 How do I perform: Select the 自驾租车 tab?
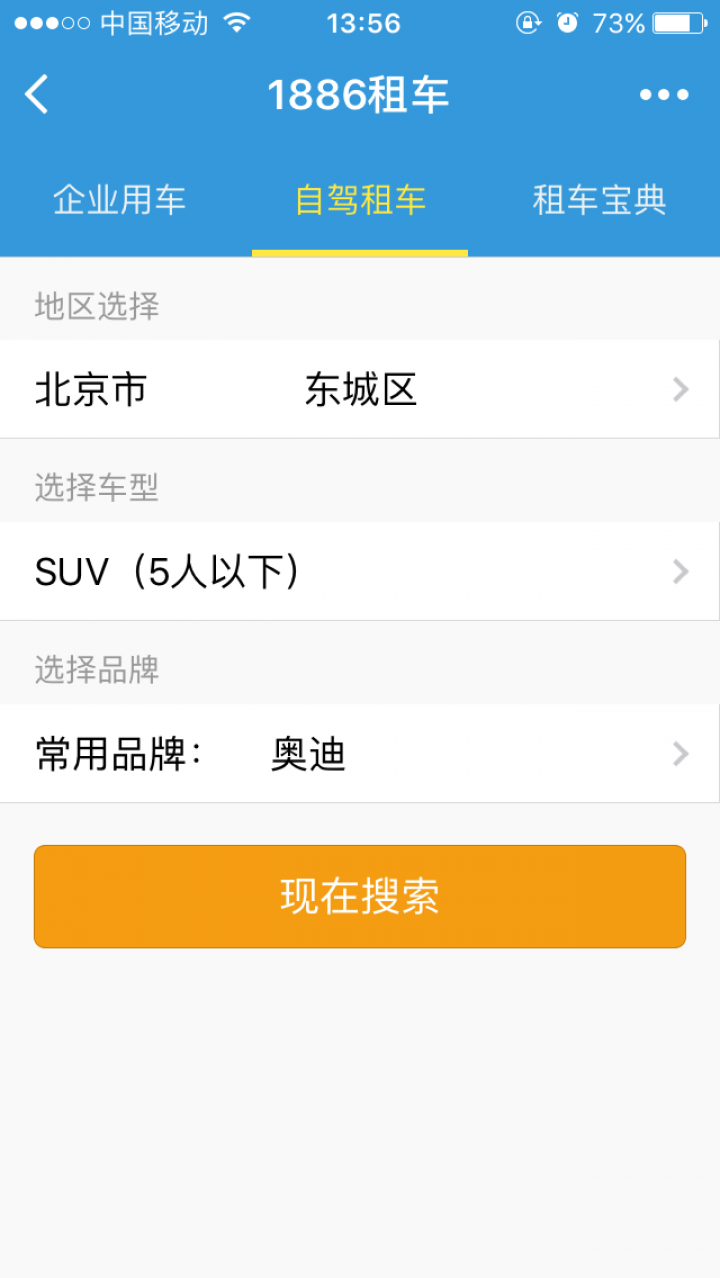[x=360, y=200]
